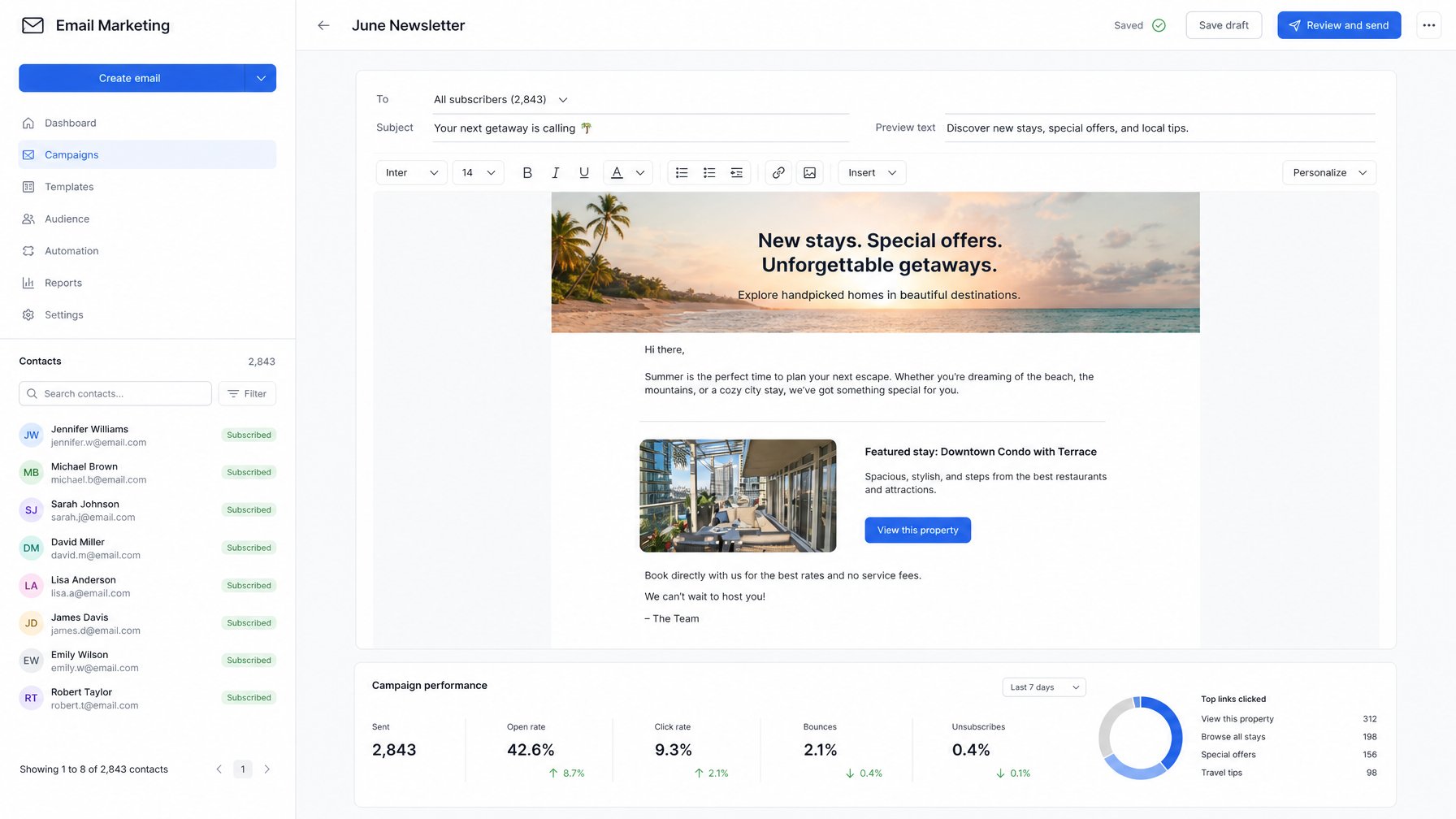
Task: Select the LA avatar for Lisa Anderson
Action: tap(31, 586)
